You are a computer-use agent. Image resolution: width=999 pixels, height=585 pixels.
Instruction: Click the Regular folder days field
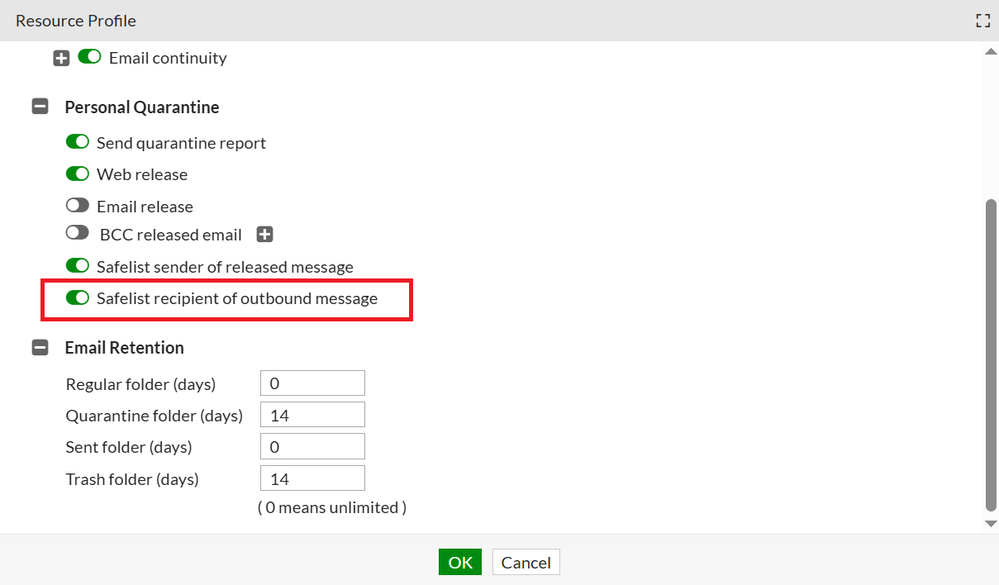(312, 383)
